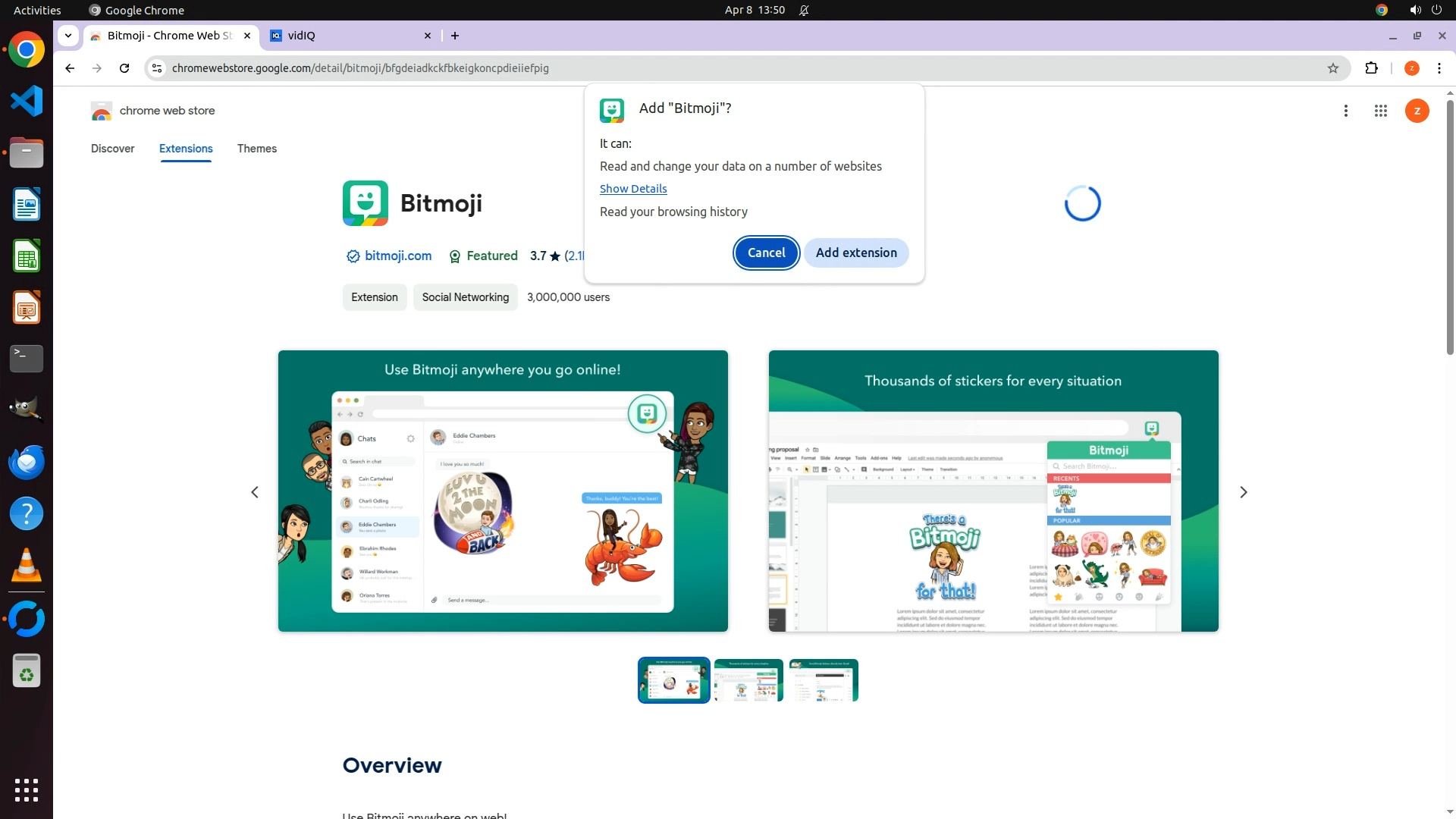Select the second screenshot thumbnail
Screen dimensions: 1456x819
point(748,680)
